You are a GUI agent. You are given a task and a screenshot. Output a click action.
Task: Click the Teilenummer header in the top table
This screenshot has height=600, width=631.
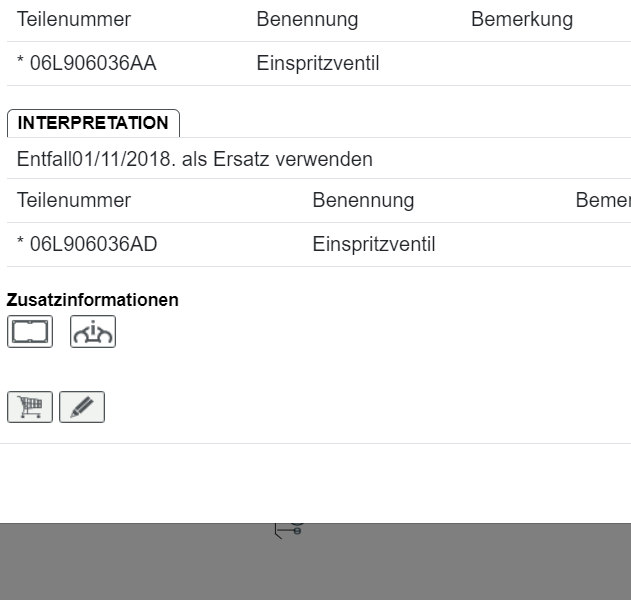coord(74,19)
